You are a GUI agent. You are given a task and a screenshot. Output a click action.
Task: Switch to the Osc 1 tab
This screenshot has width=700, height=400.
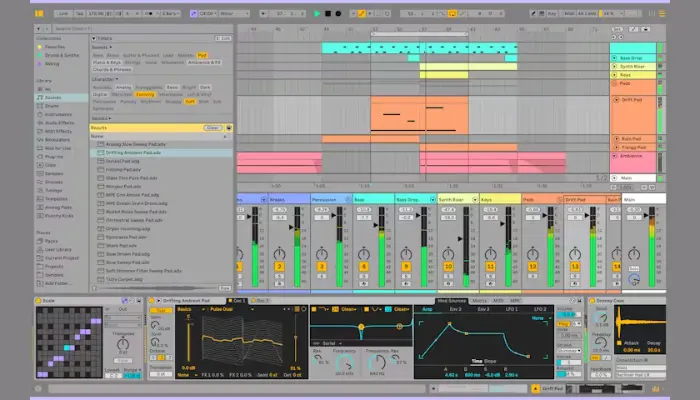237,301
